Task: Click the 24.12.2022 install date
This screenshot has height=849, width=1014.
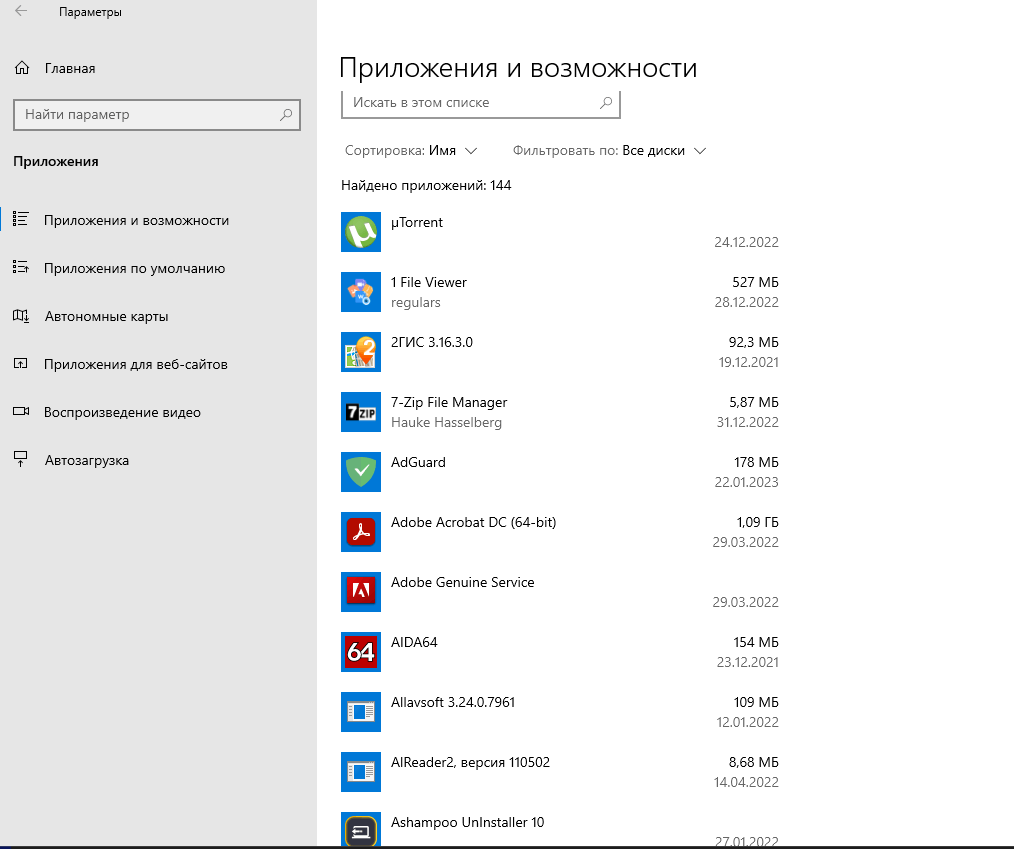Action: [x=746, y=242]
